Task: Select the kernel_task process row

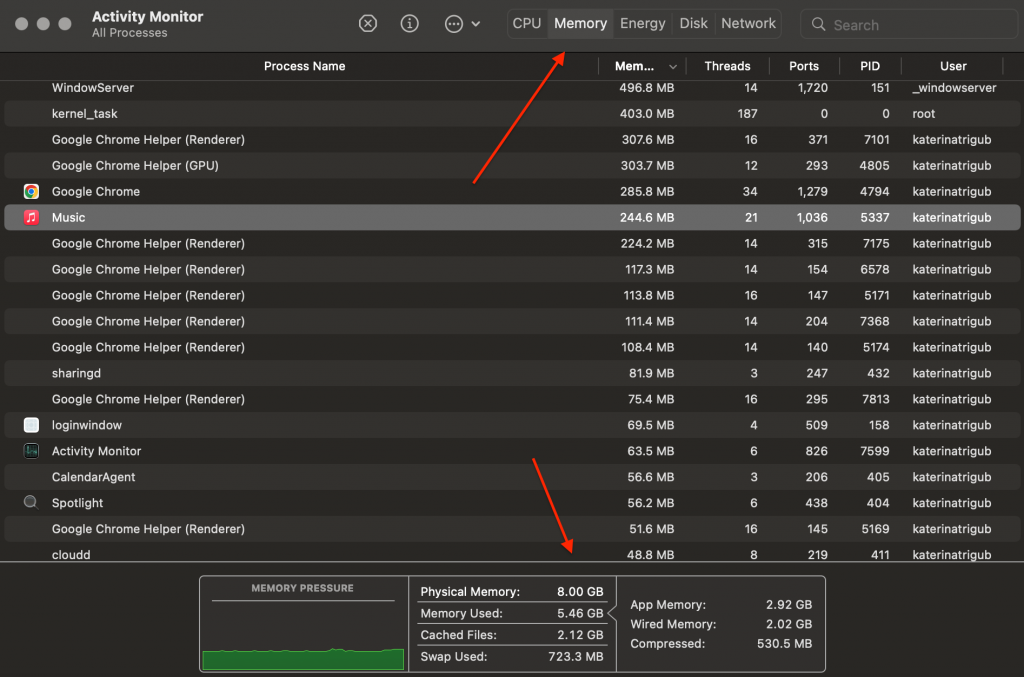Action: 512,114
